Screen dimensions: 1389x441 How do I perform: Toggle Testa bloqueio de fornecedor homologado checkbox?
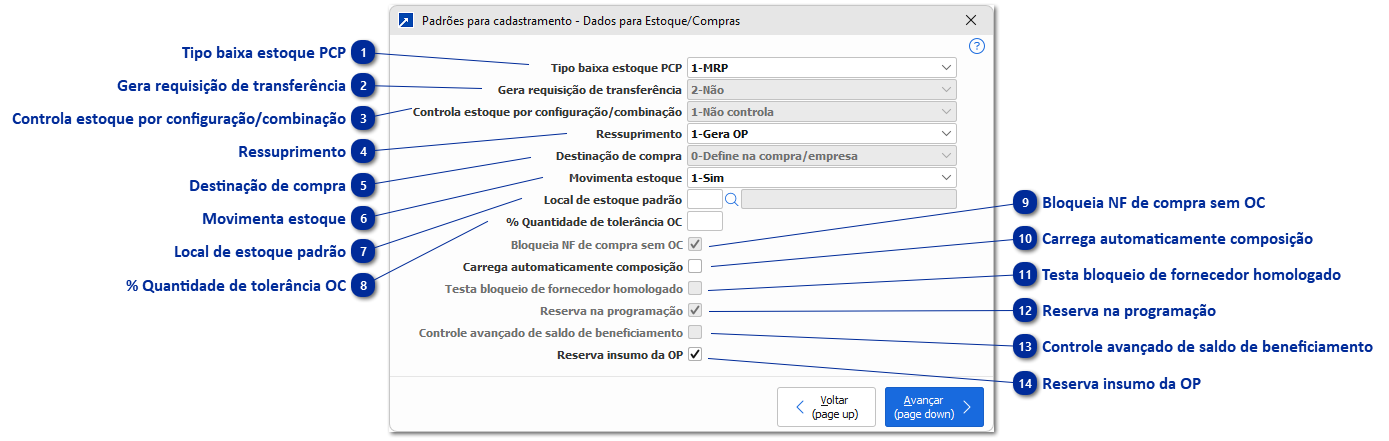pyautogui.click(x=695, y=288)
